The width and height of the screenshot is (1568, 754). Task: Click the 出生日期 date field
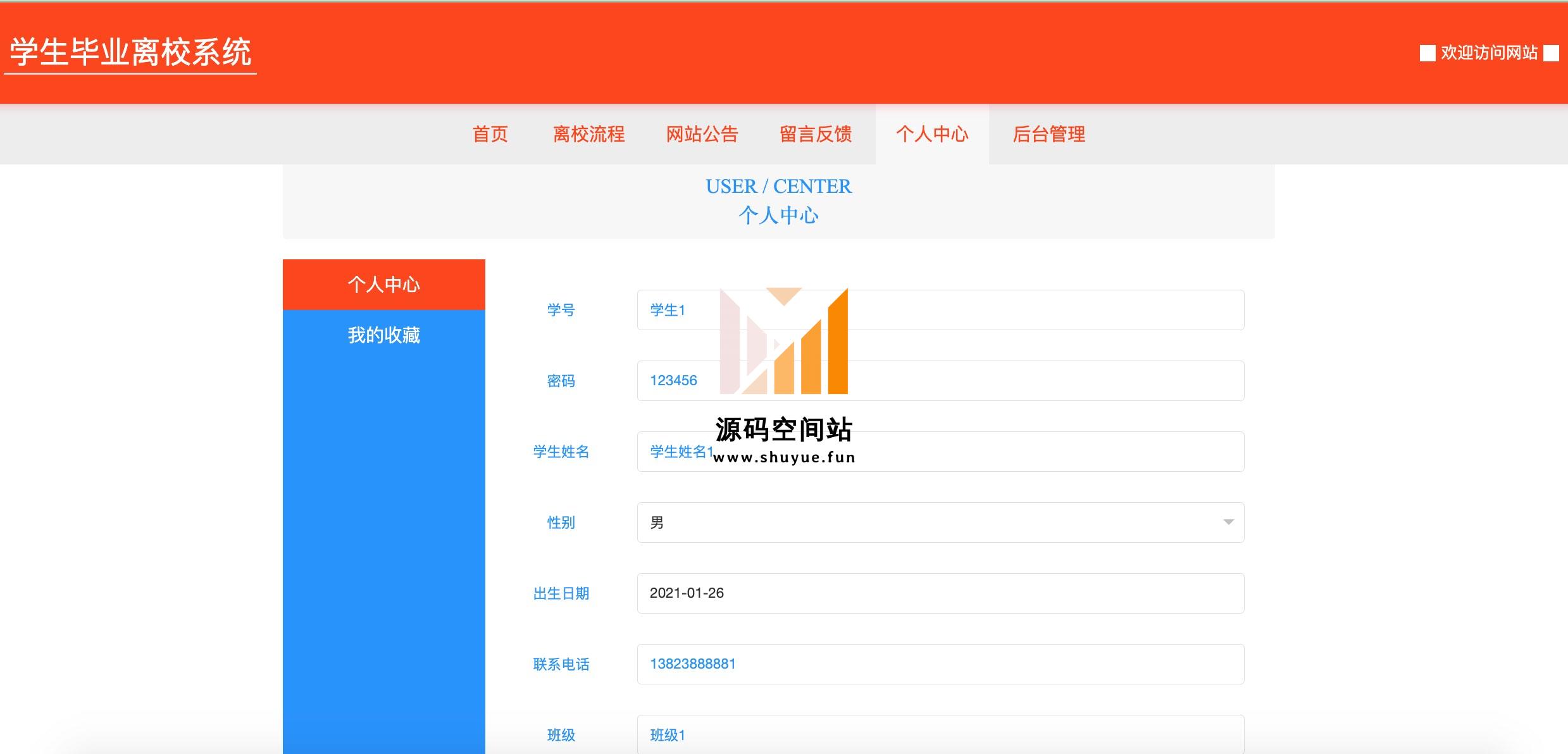tap(940, 593)
